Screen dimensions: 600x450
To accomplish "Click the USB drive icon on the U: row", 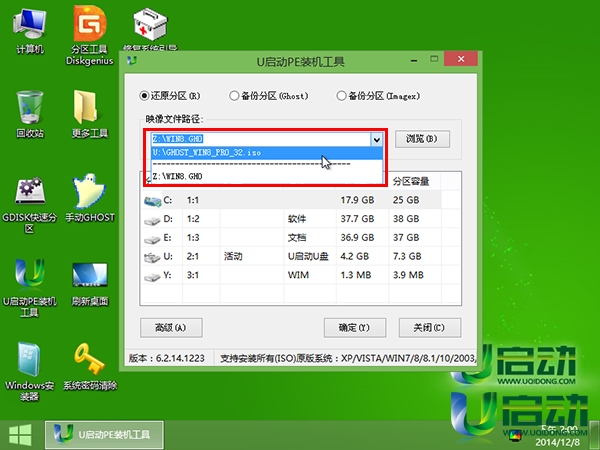I will pyautogui.click(x=152, y=258).
